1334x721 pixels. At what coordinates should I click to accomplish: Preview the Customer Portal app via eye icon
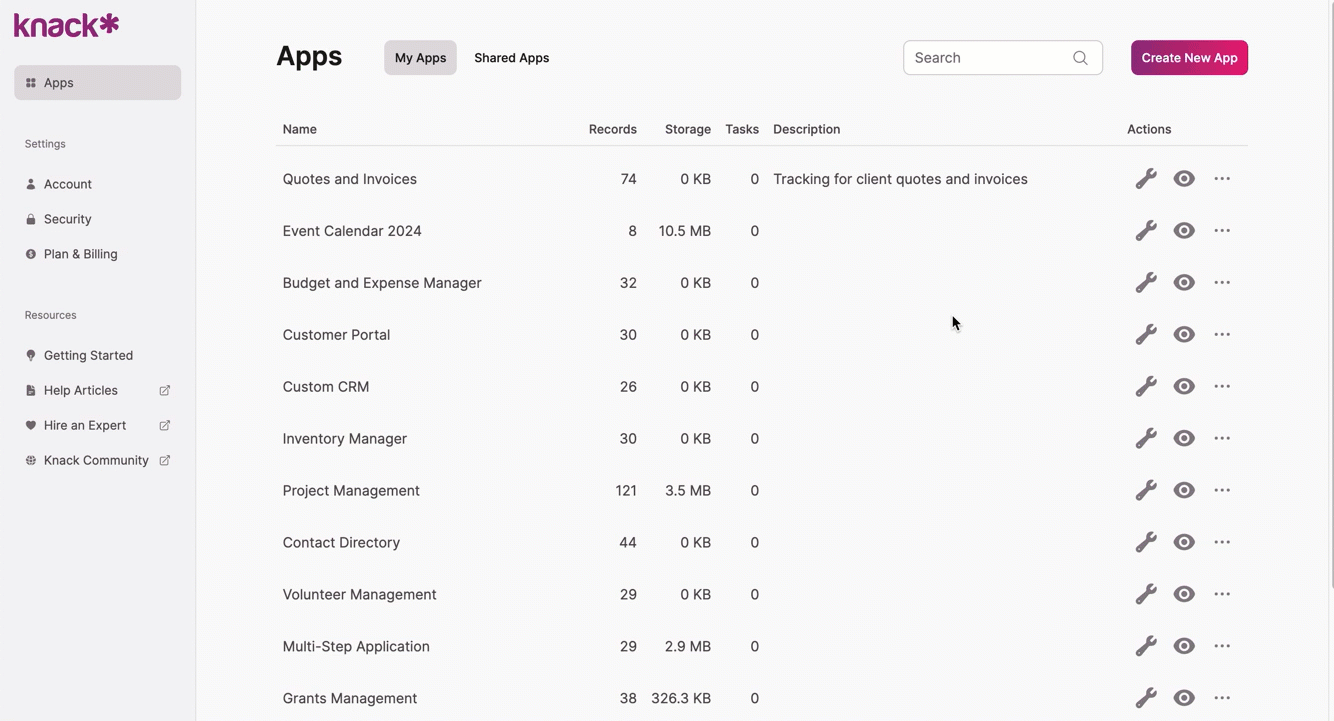click(1184, 334)
